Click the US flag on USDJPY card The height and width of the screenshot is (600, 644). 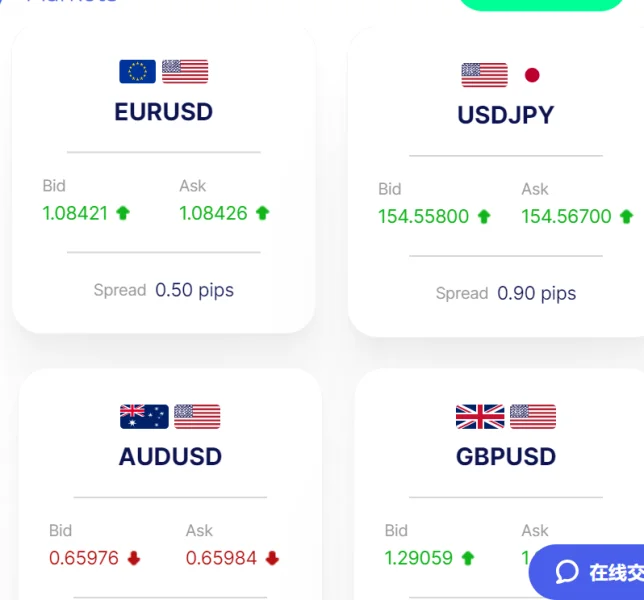485,75
